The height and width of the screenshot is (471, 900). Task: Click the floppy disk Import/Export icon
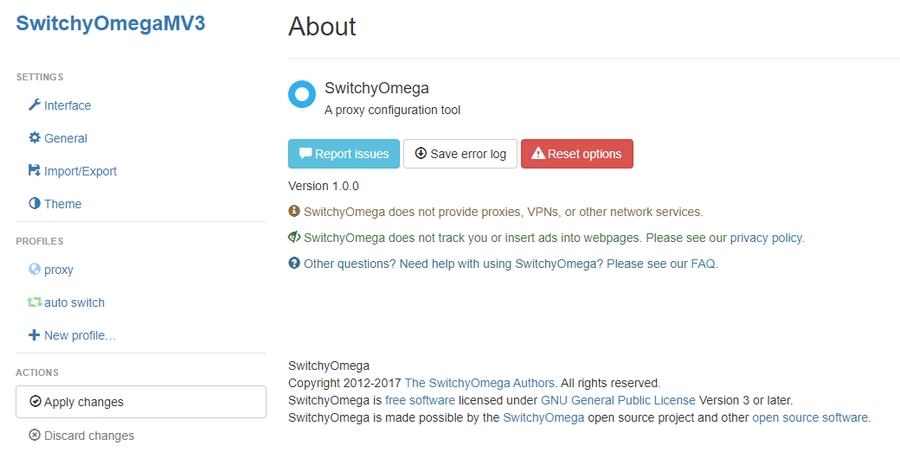34,171
